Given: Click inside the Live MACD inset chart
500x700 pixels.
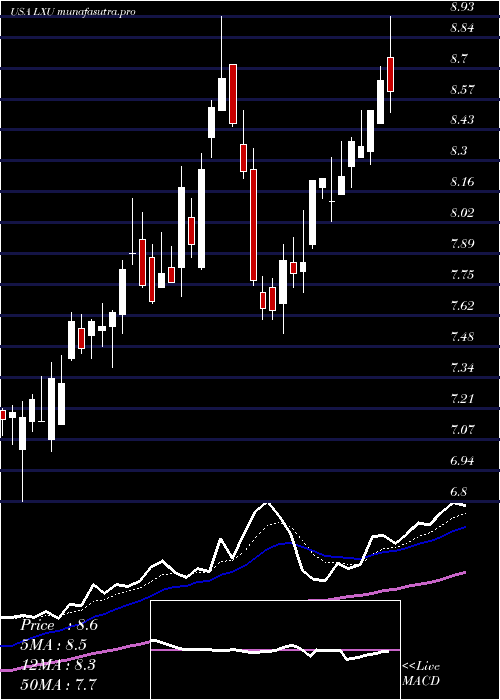Looking at the screenshot, I should coord(275,650).
